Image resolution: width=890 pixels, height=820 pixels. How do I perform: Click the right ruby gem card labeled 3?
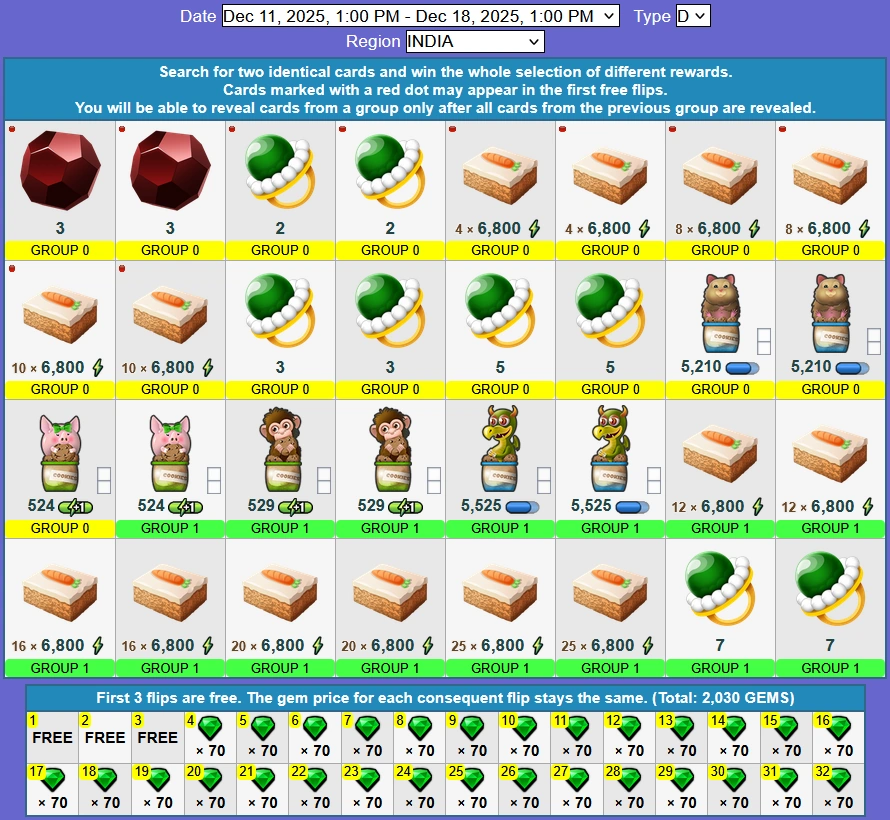tap(170, 190)
